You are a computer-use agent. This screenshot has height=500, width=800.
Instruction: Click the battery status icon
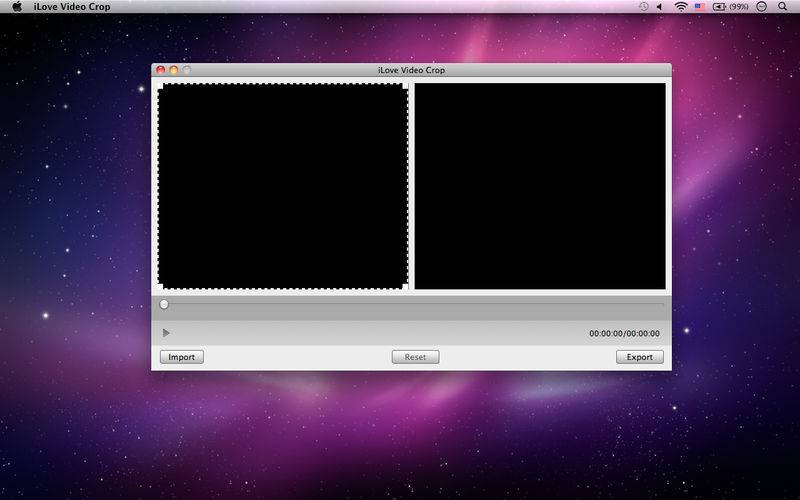point(719,7)
